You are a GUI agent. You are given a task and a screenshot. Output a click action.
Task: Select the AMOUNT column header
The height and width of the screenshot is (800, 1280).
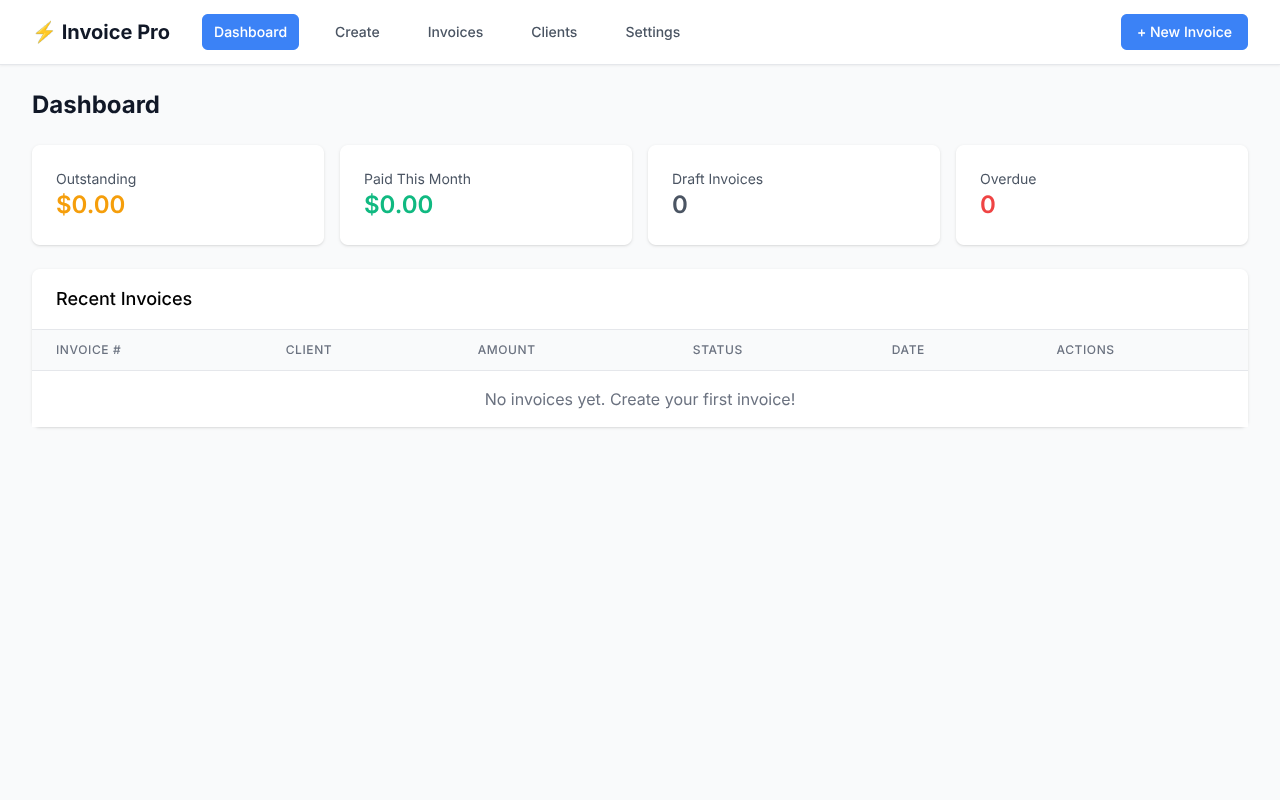[506, 350]
